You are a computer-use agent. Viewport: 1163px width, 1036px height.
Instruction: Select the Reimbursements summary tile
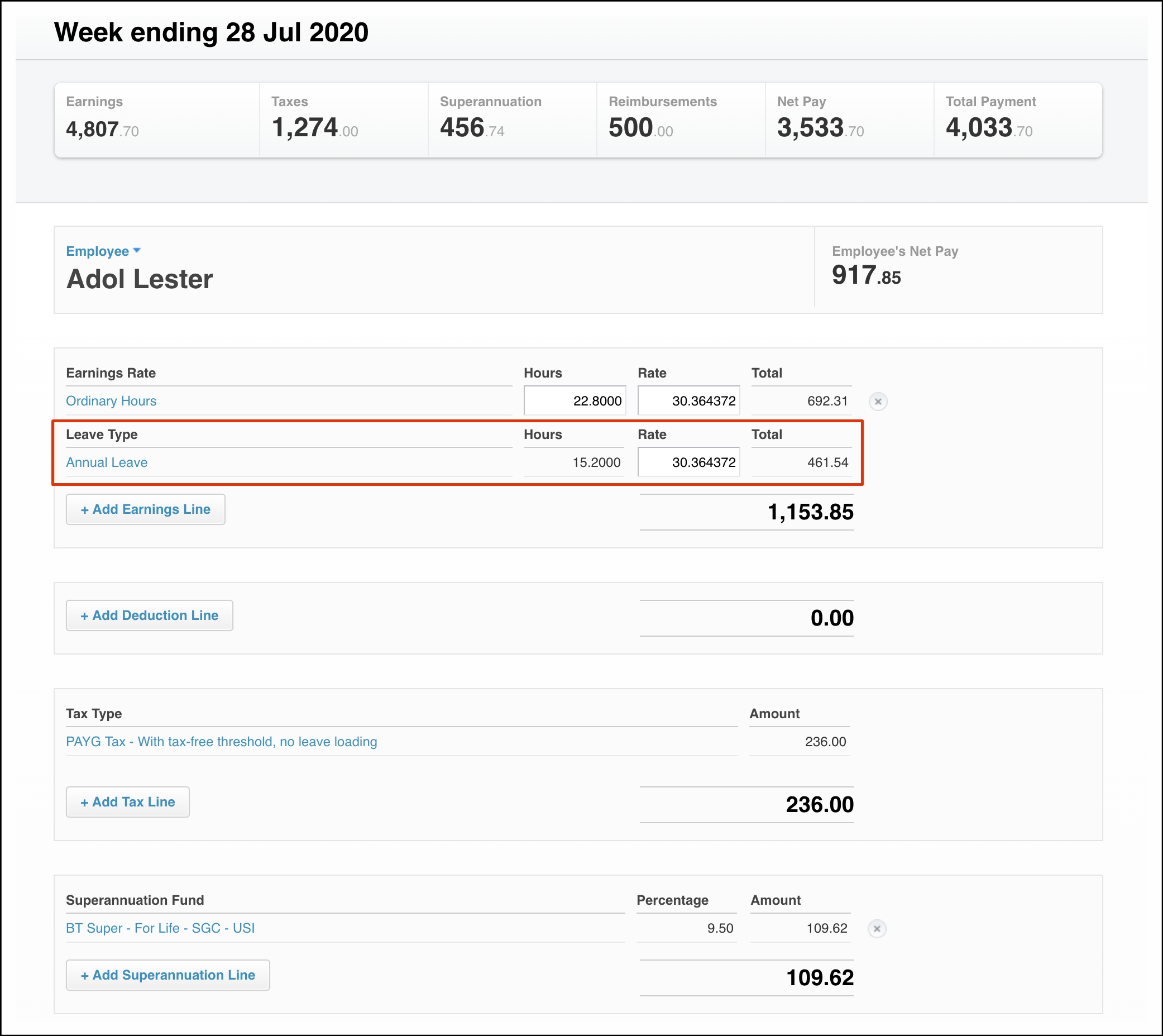click(680, 120)
